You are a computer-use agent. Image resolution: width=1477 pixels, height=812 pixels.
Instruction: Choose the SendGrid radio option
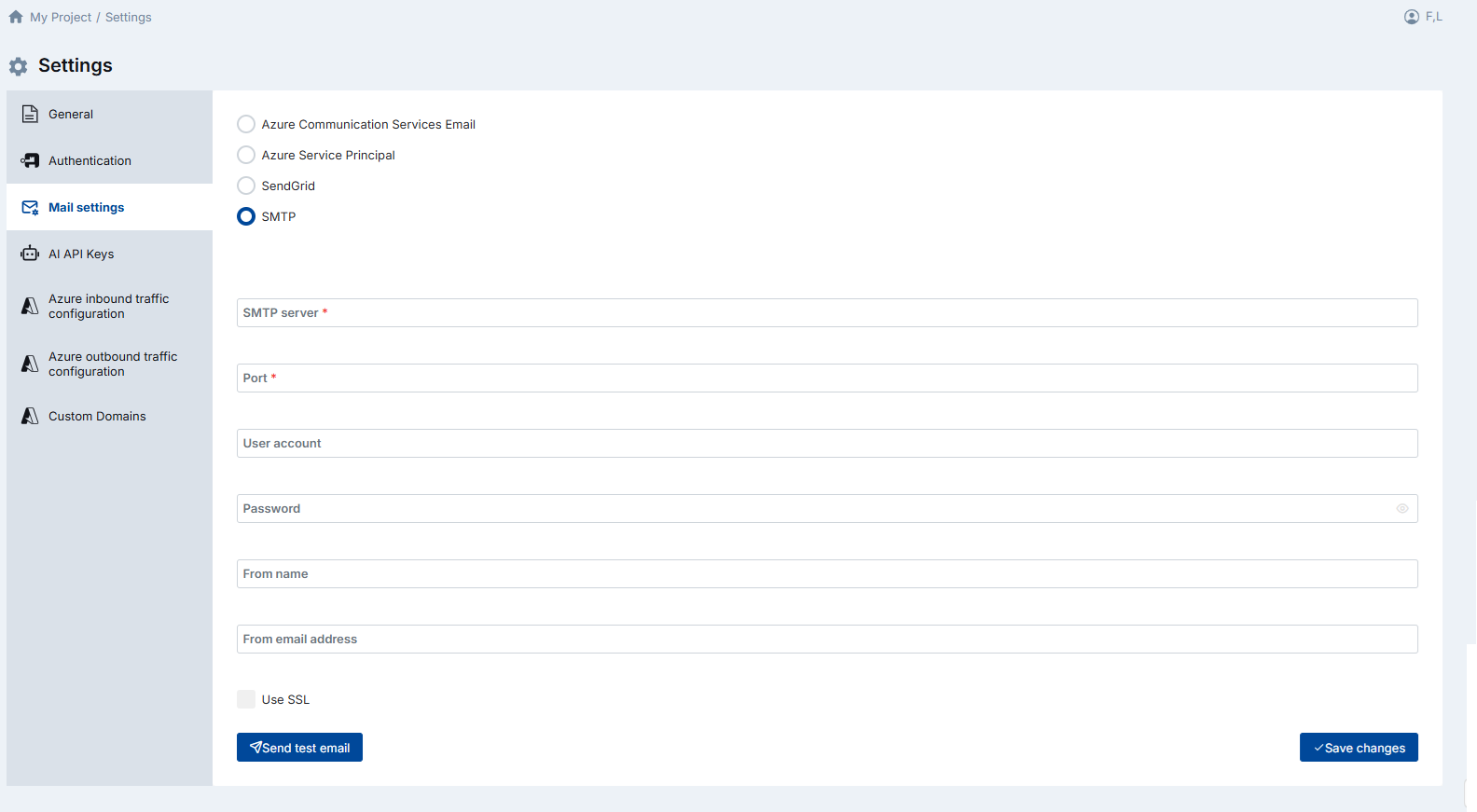click(246, 186)
